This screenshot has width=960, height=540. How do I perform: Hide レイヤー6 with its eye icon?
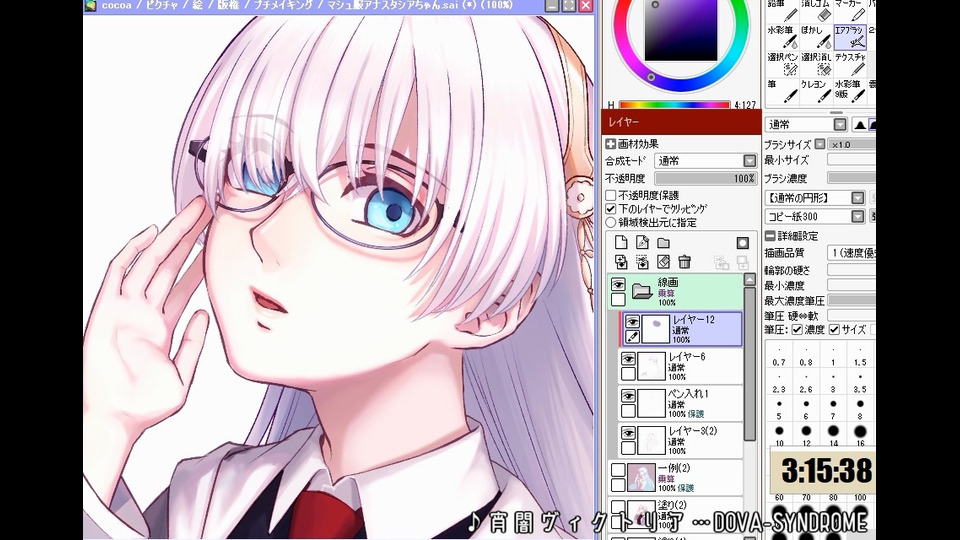(x=628, y=359)
